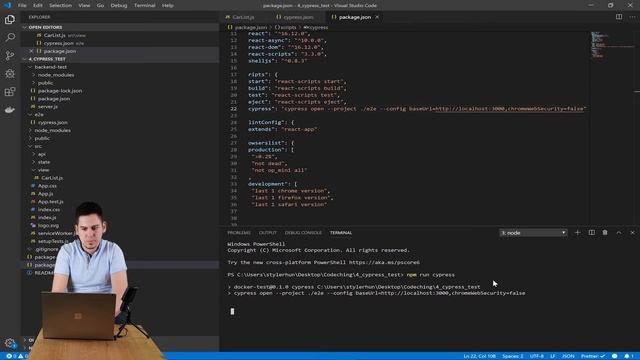The width and height of the screenshot is (640, 360).
Task: Click the feedback smiley in status bar
Action: (614, 356)
